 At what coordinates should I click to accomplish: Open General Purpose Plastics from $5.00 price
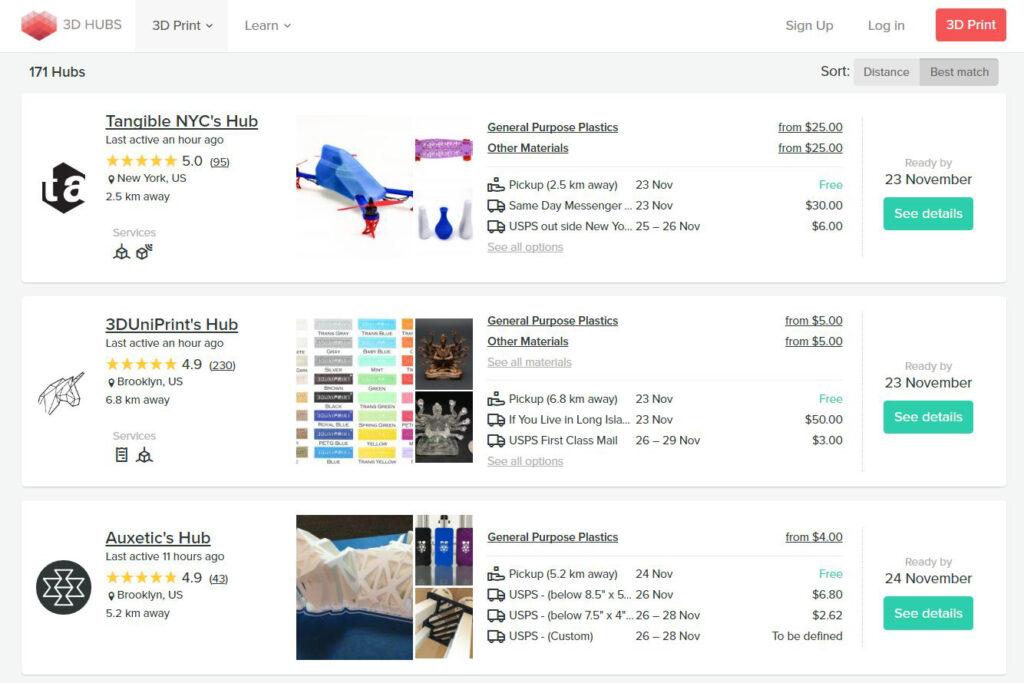814,321
